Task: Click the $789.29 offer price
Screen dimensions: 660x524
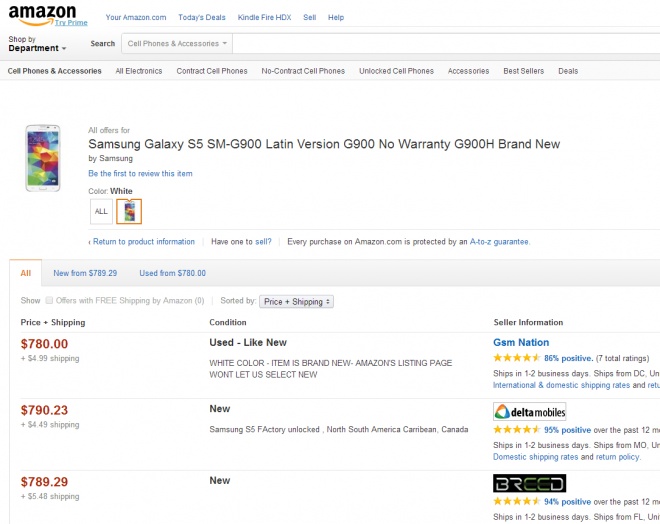Action: [44, 481]
